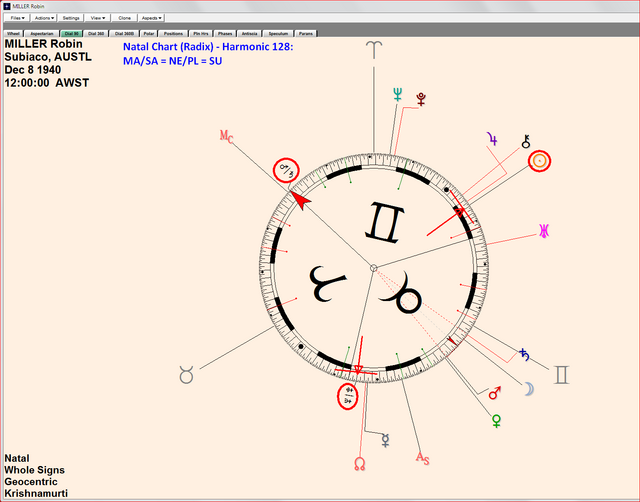Open the Dial 360B tab
Screen dimensions: 640x502
pos(124,33)
